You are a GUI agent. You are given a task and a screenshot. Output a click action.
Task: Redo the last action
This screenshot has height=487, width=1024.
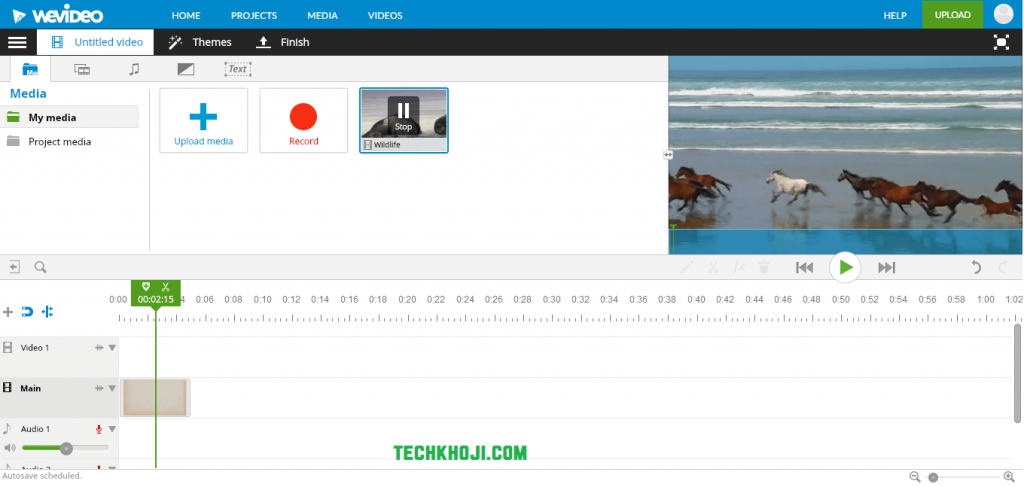(x=1003, y=267)
